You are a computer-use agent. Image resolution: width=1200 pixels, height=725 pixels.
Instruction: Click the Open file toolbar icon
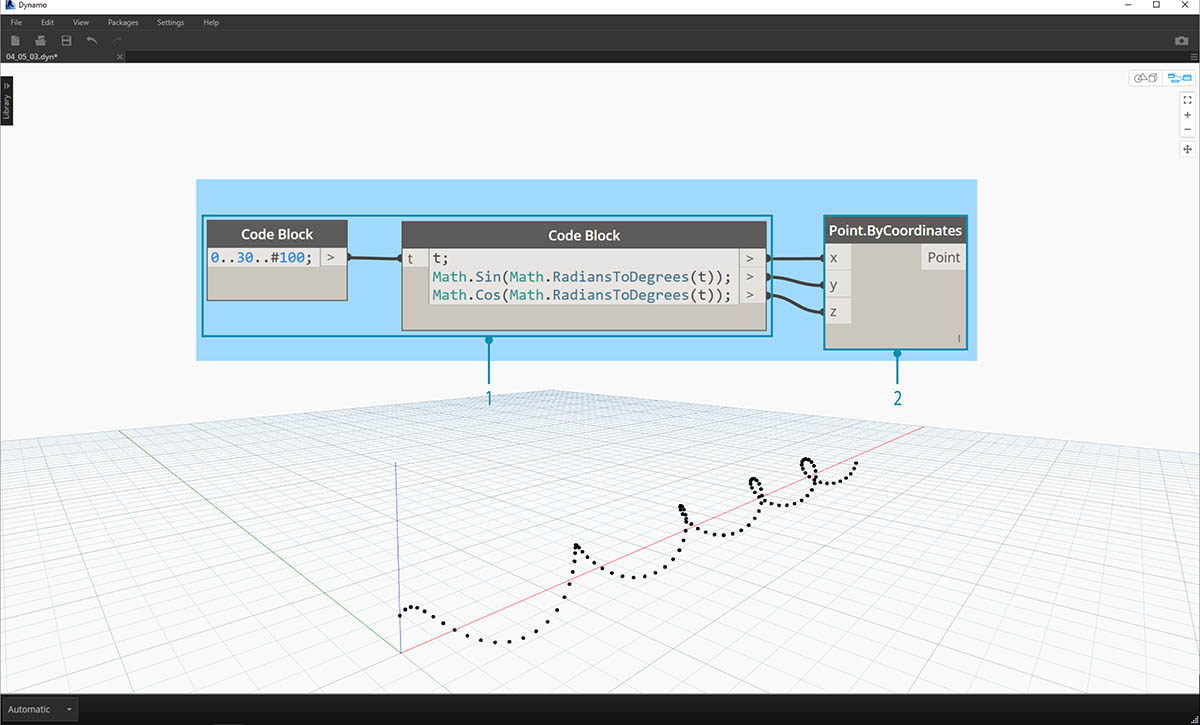41,40
